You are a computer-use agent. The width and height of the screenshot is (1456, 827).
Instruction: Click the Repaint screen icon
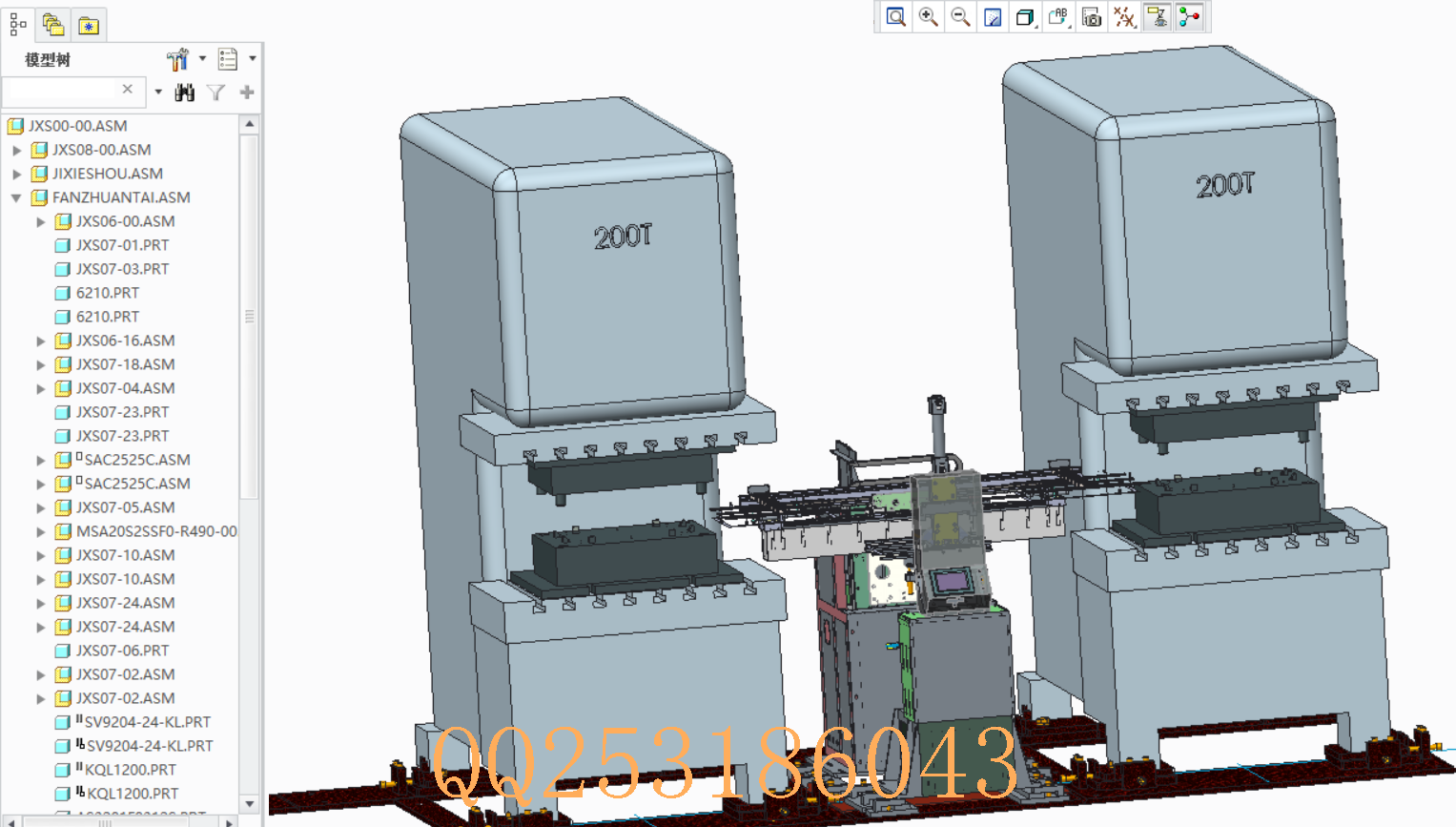click(993, 17)
